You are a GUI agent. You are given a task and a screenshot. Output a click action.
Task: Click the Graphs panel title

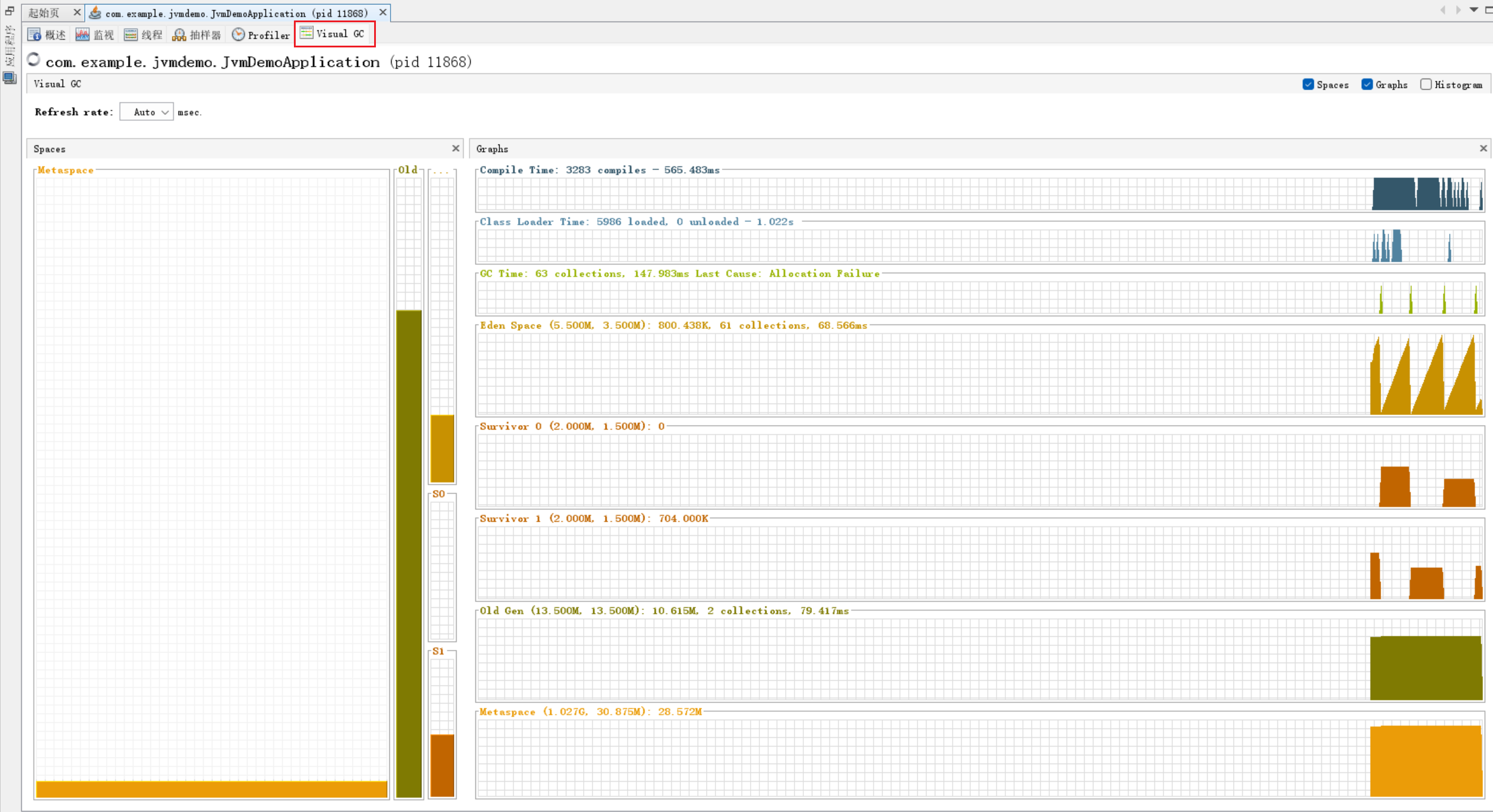point(492,149)
